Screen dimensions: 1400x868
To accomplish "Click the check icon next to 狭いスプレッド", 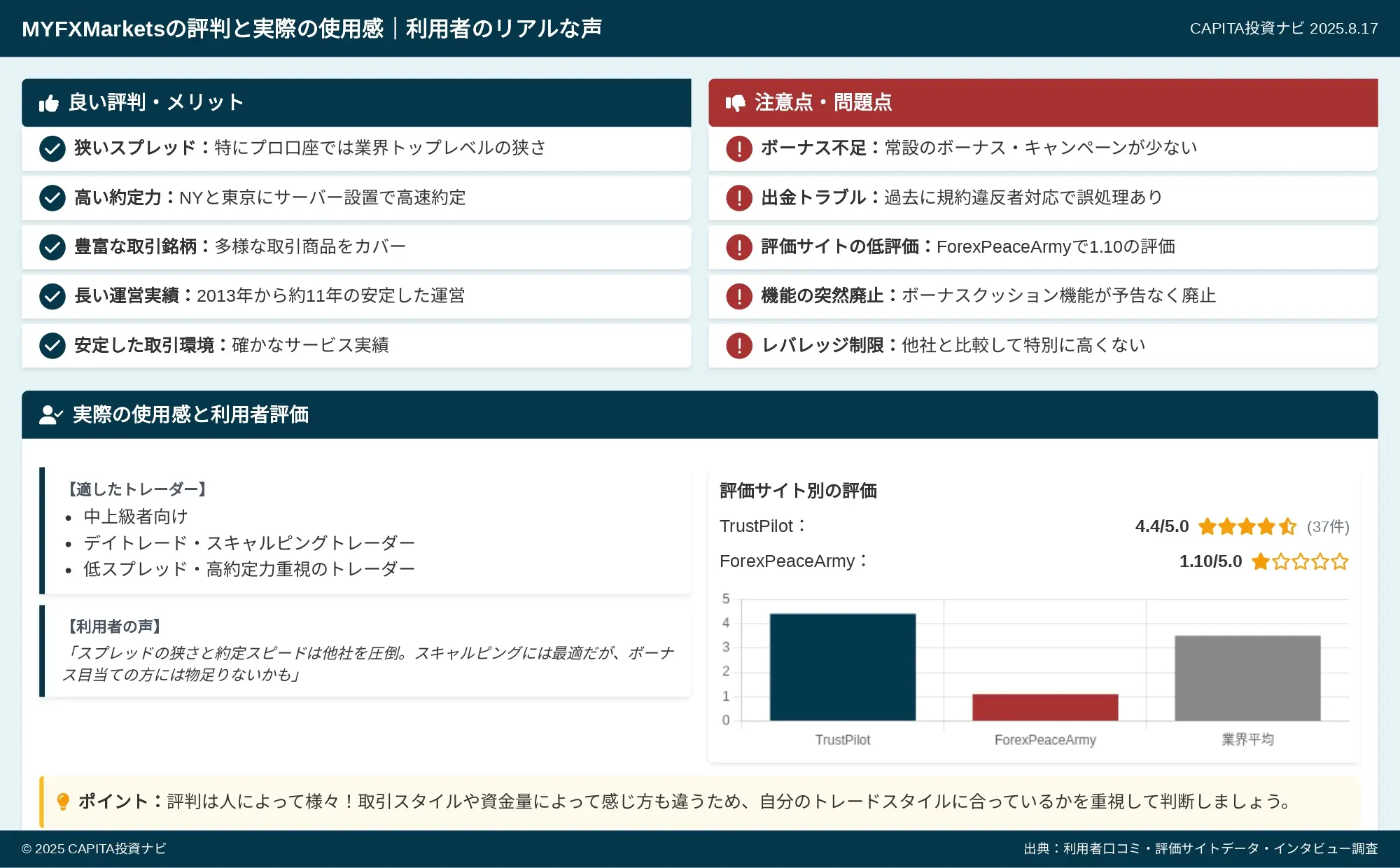I will (x=52, y=148).
